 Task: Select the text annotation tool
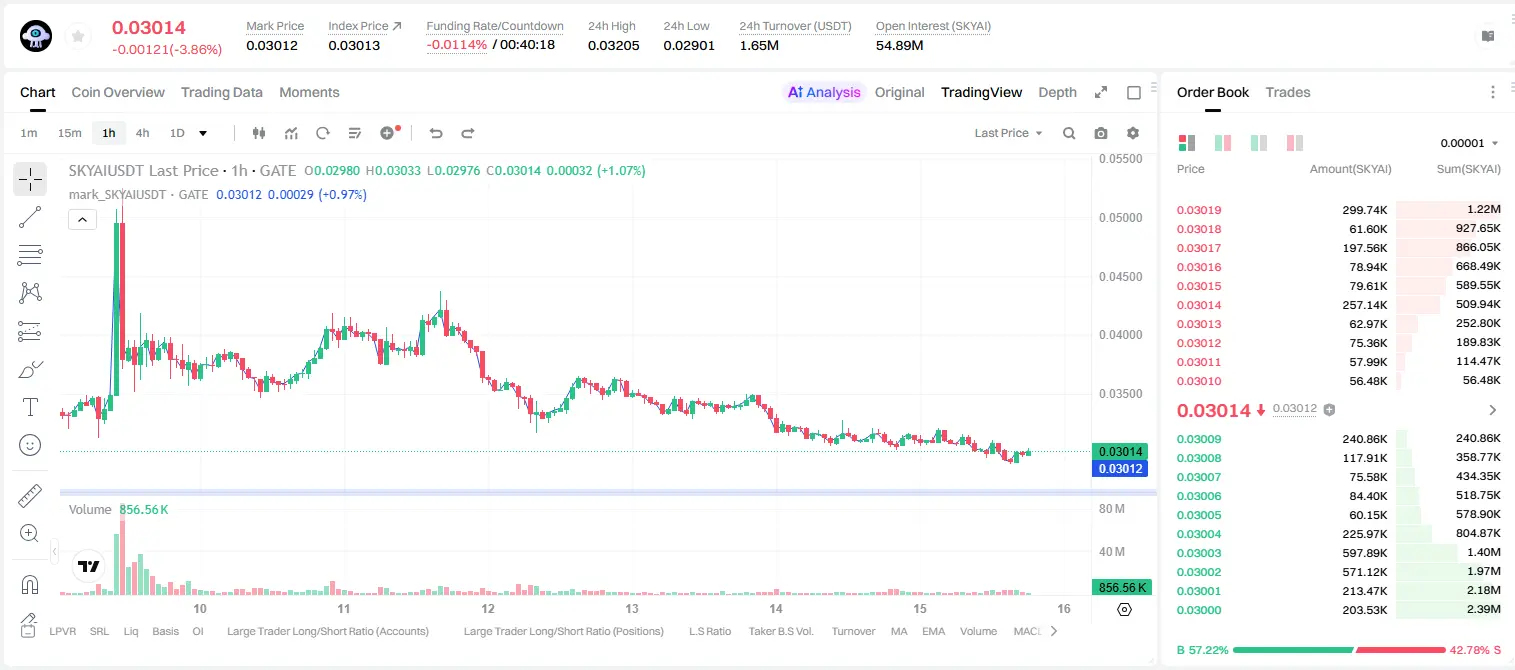tap(30, 407)
